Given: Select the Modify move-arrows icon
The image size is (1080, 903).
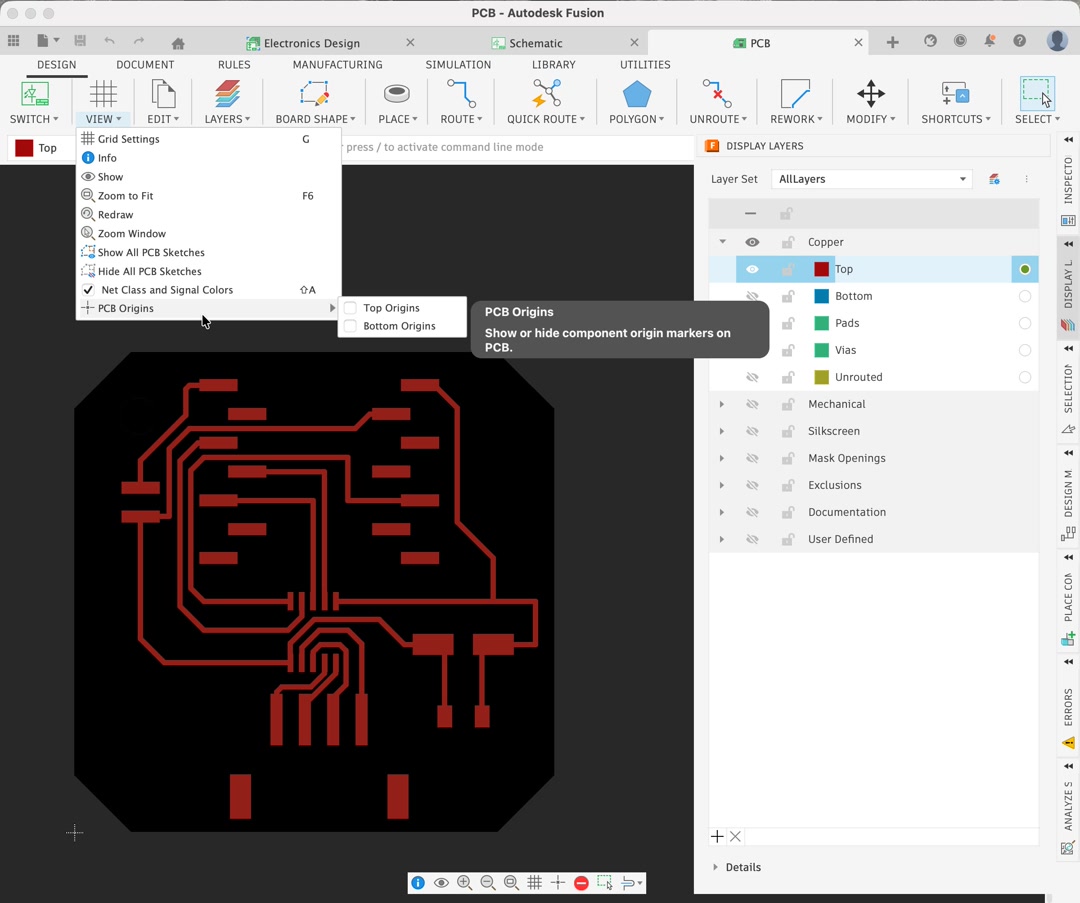Looking at the screenshot, I should coord(870,95).
